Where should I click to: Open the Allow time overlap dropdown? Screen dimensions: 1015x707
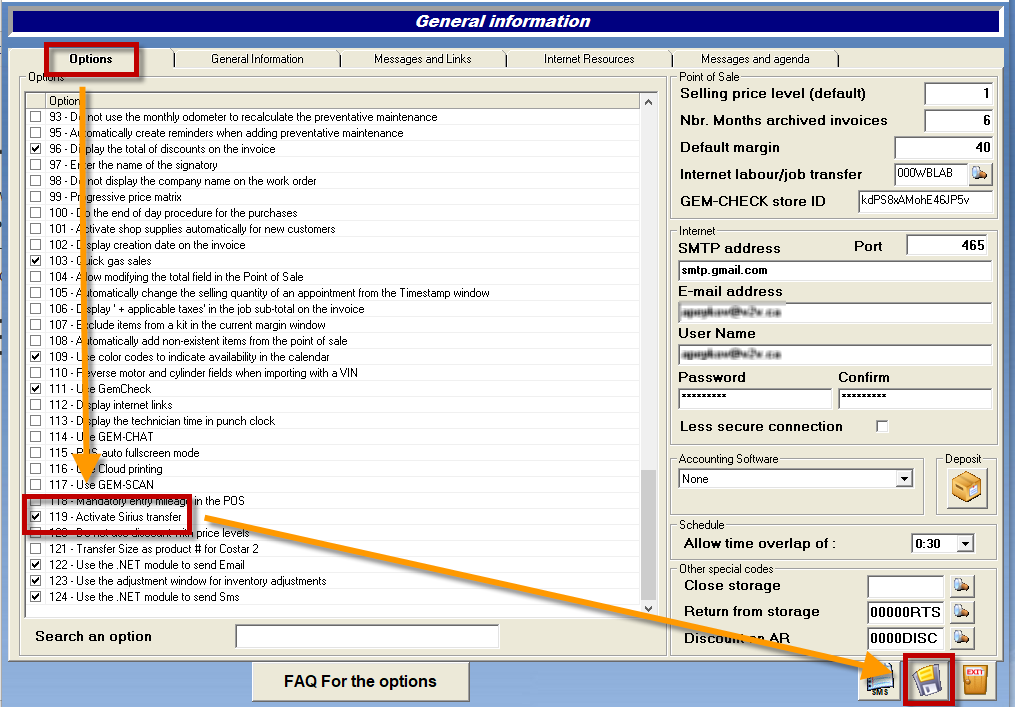point(965,544)
